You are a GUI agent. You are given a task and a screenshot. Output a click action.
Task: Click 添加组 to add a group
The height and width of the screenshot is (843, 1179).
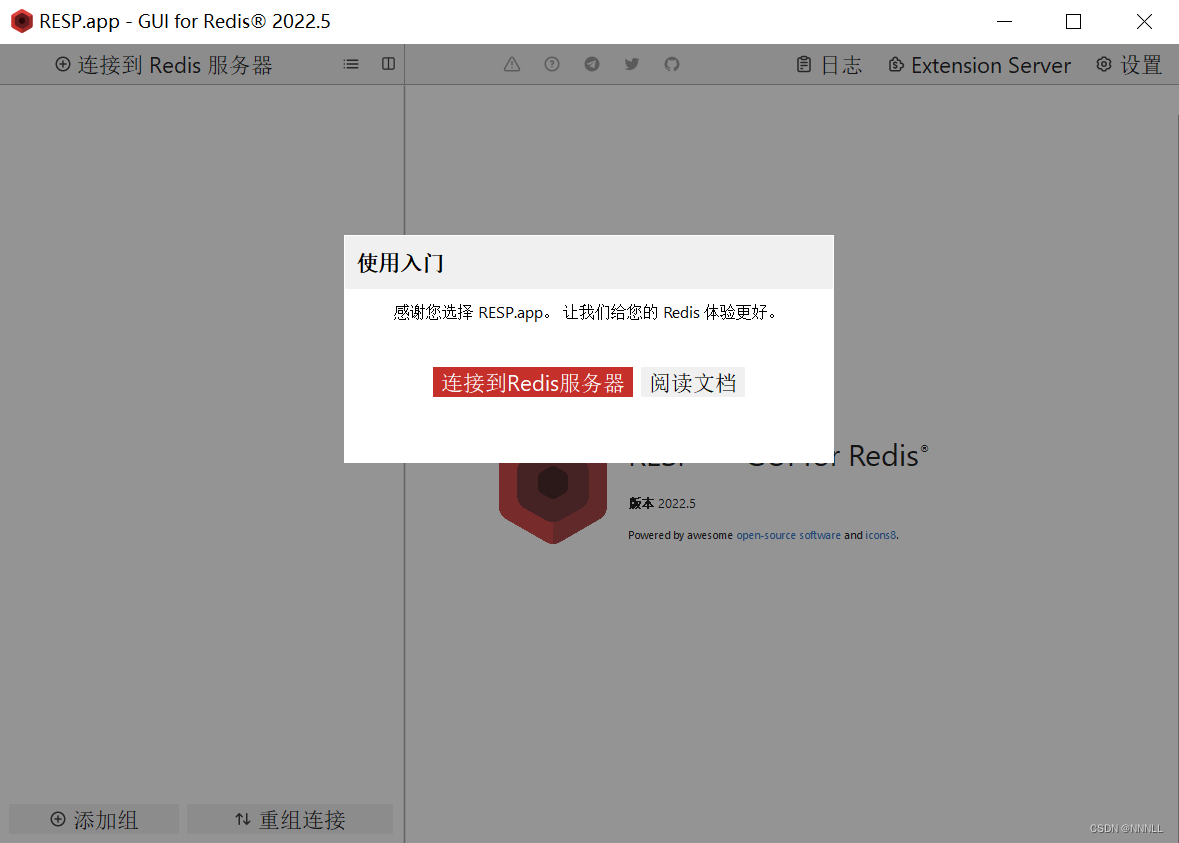tap(93, 818)
